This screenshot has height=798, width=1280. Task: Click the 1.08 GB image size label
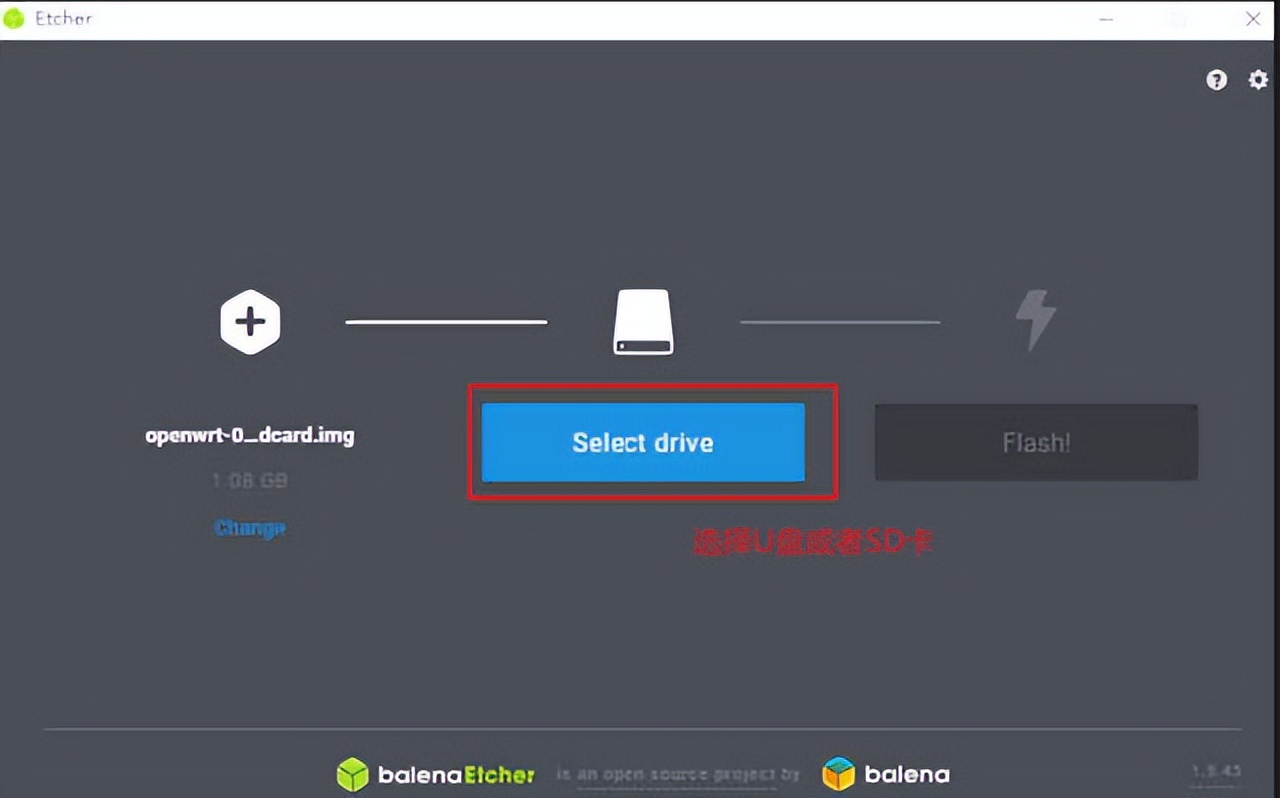tap(250, 480)
